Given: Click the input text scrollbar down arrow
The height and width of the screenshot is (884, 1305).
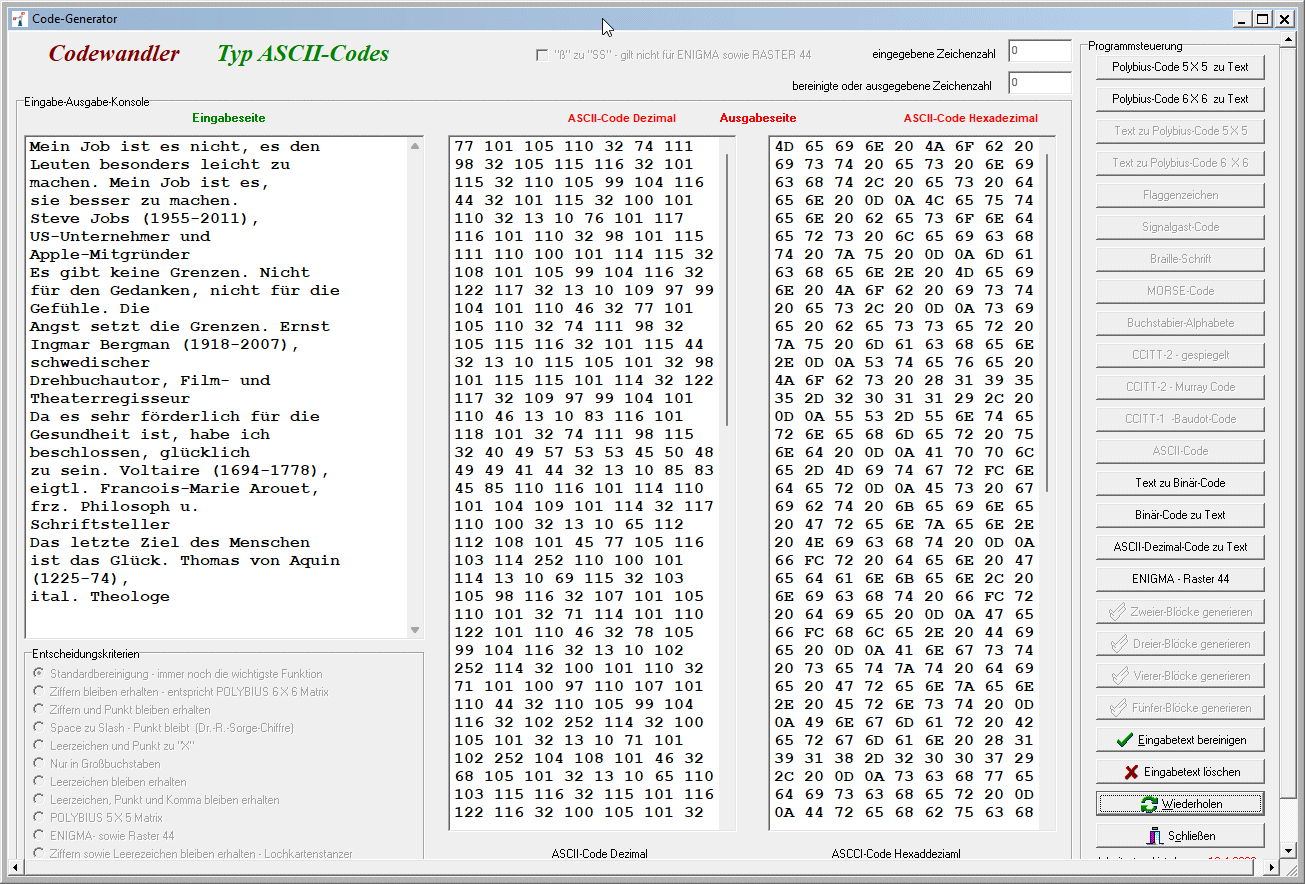Looking at the screenshot, I should [415, 630].
